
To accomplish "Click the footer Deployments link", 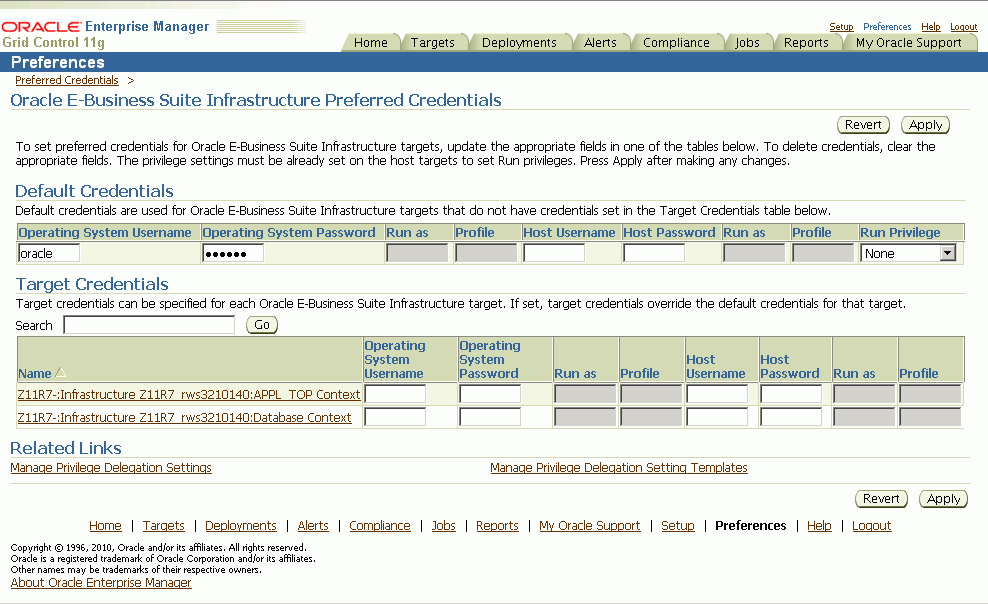I will click(241, 526).
